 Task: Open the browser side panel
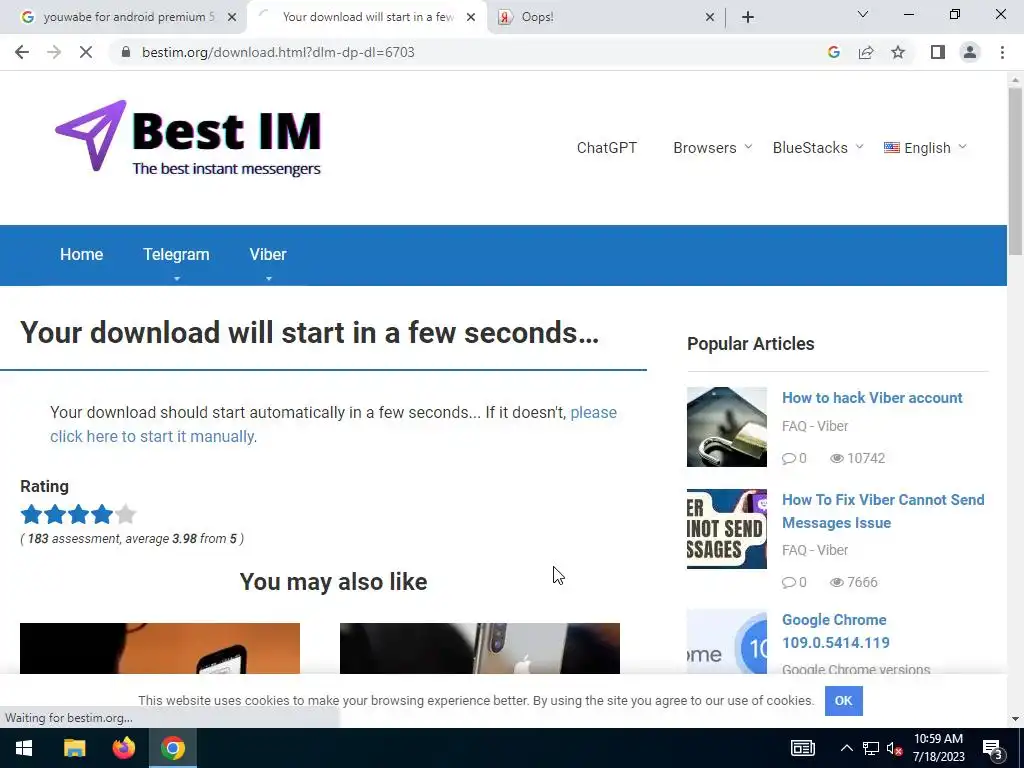(x=938, y=52)
